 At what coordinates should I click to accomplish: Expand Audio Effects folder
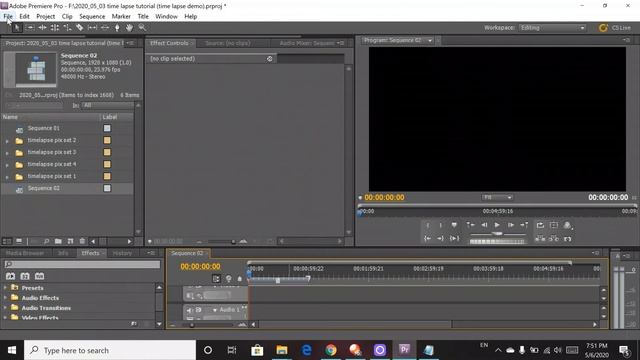tap(5, 298)
